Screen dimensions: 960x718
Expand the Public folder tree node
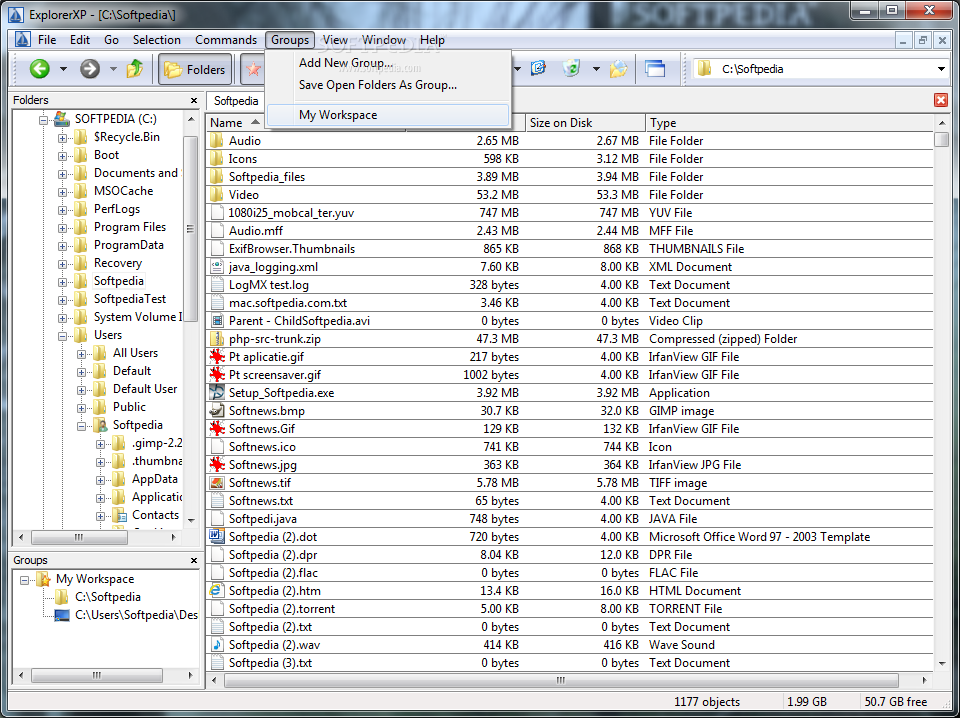click(81, 408)
